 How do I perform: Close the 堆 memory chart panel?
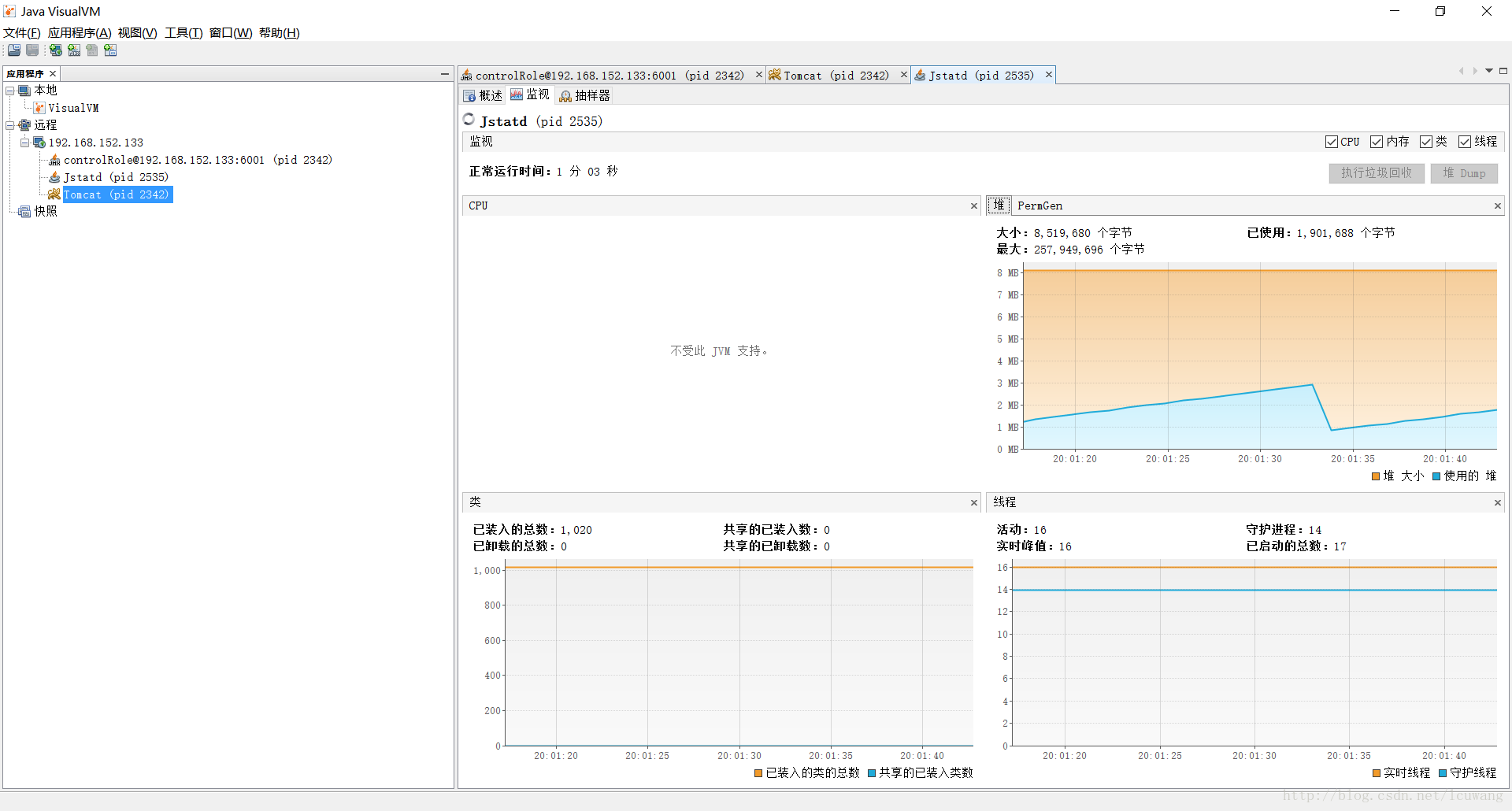[x=1498, y=206]
